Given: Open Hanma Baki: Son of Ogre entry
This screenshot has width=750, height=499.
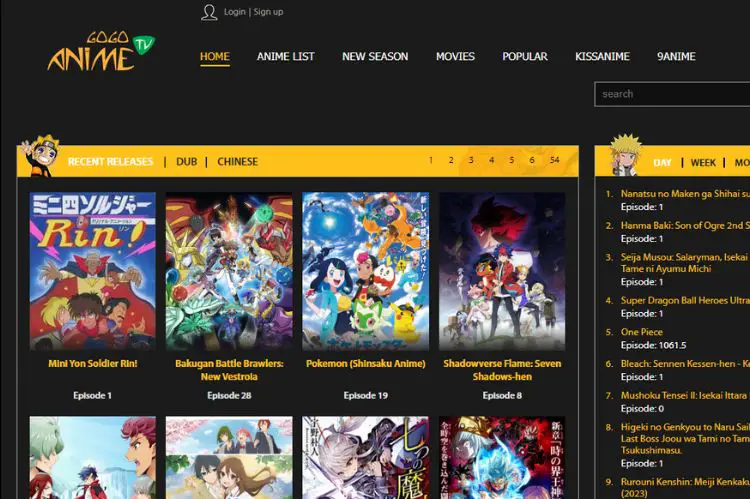Looking at the screenshot, I should click(685, 225).
